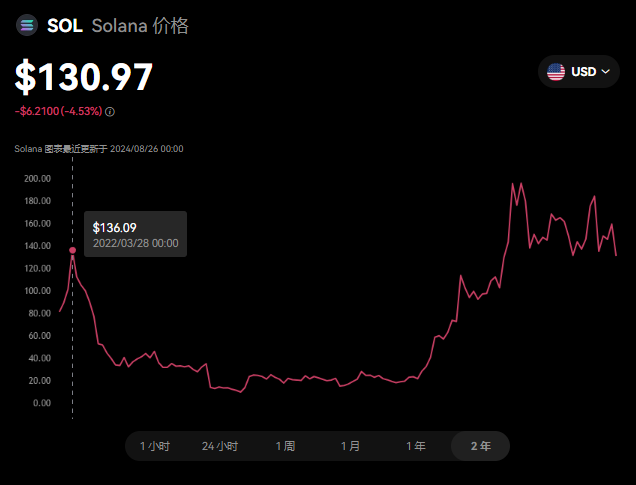Switch to the 1 年 chart view
Viewport: 636px width, 485px height.
pos(415,446)
